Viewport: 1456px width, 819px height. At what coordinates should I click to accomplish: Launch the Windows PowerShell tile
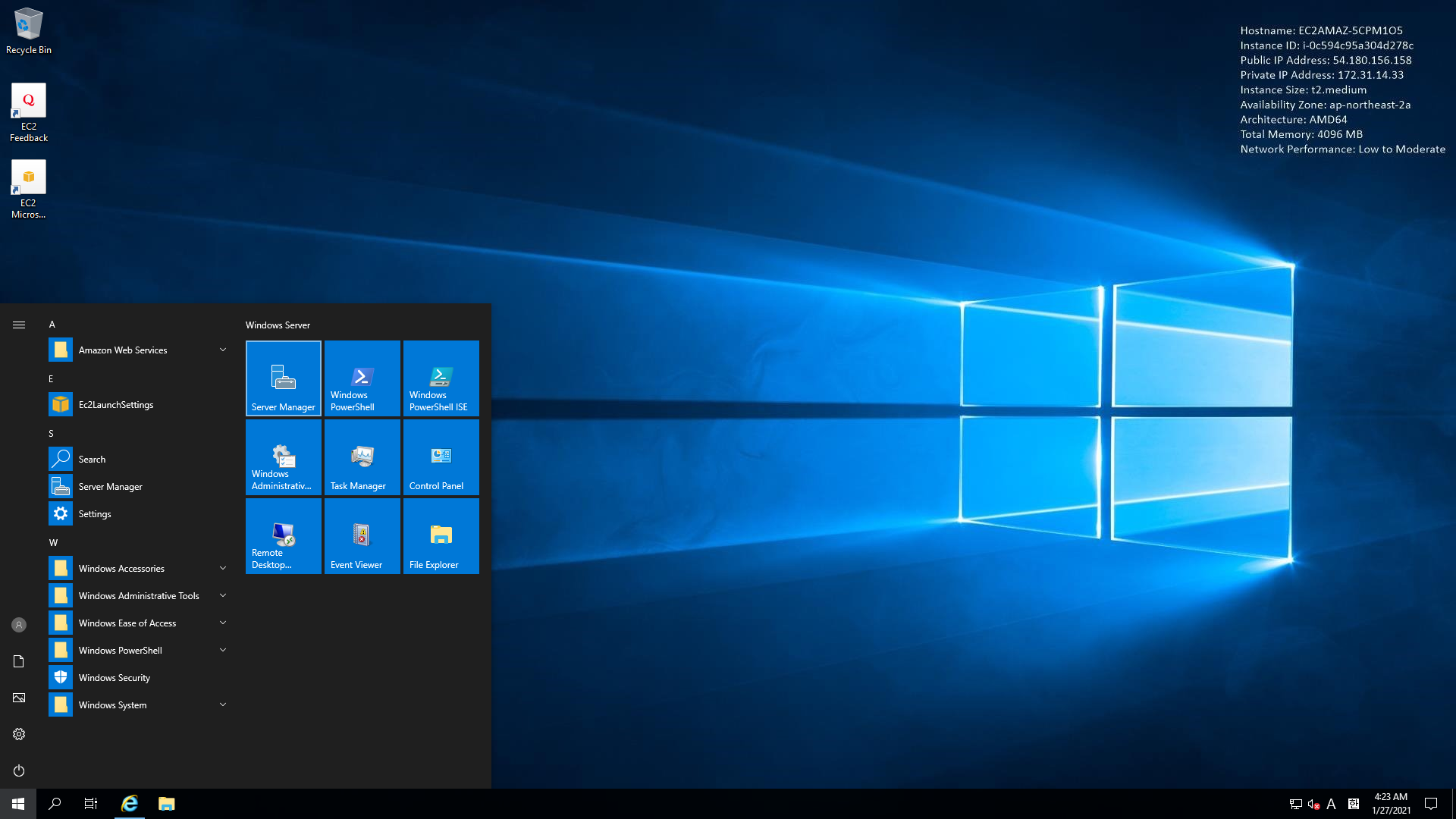pos(362,378)
